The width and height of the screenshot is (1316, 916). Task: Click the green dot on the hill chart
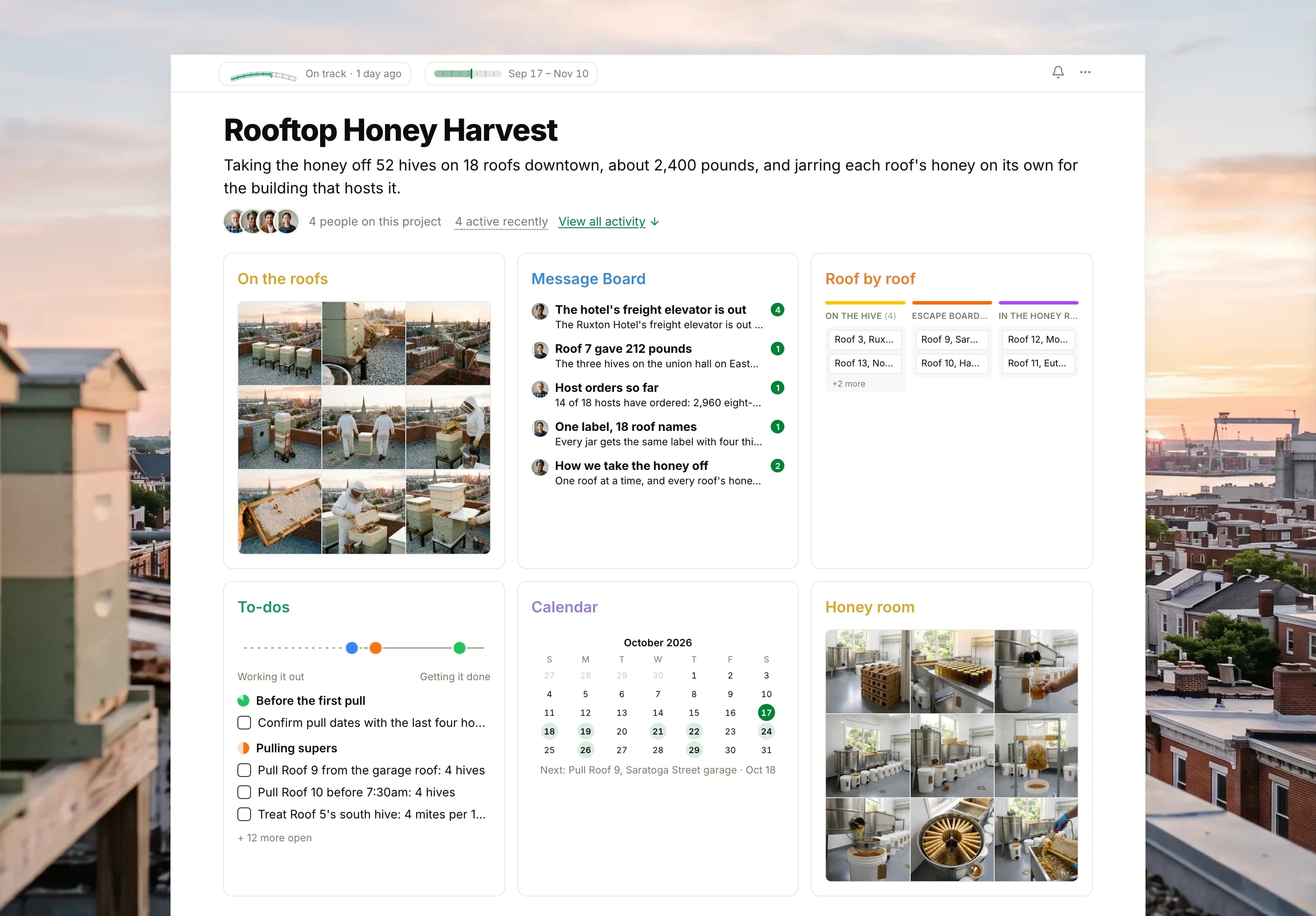459,648
